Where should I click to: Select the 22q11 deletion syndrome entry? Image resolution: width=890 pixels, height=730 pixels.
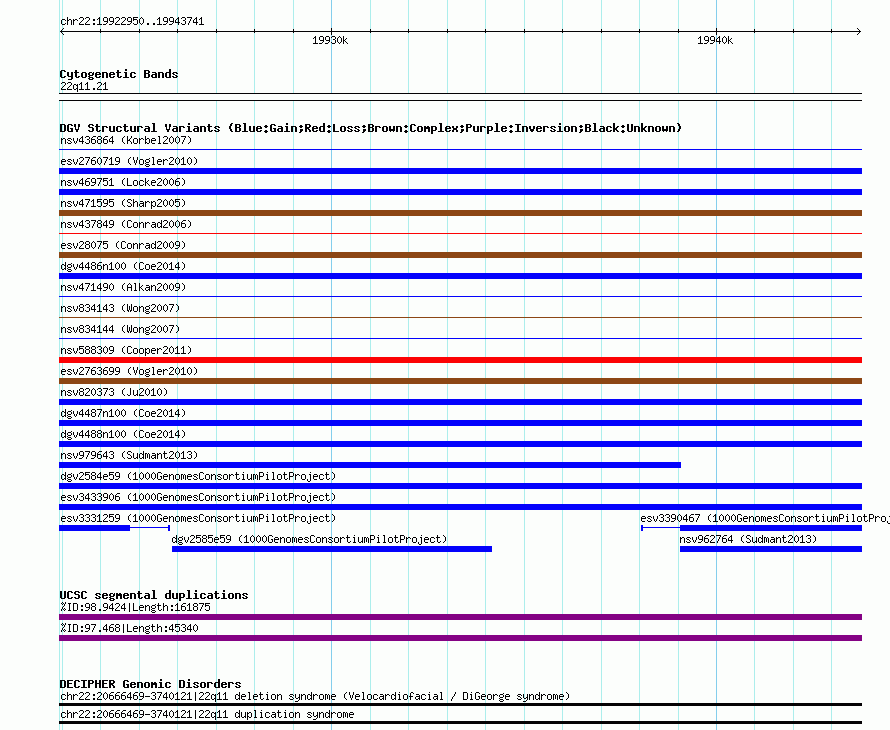(315, 697)
